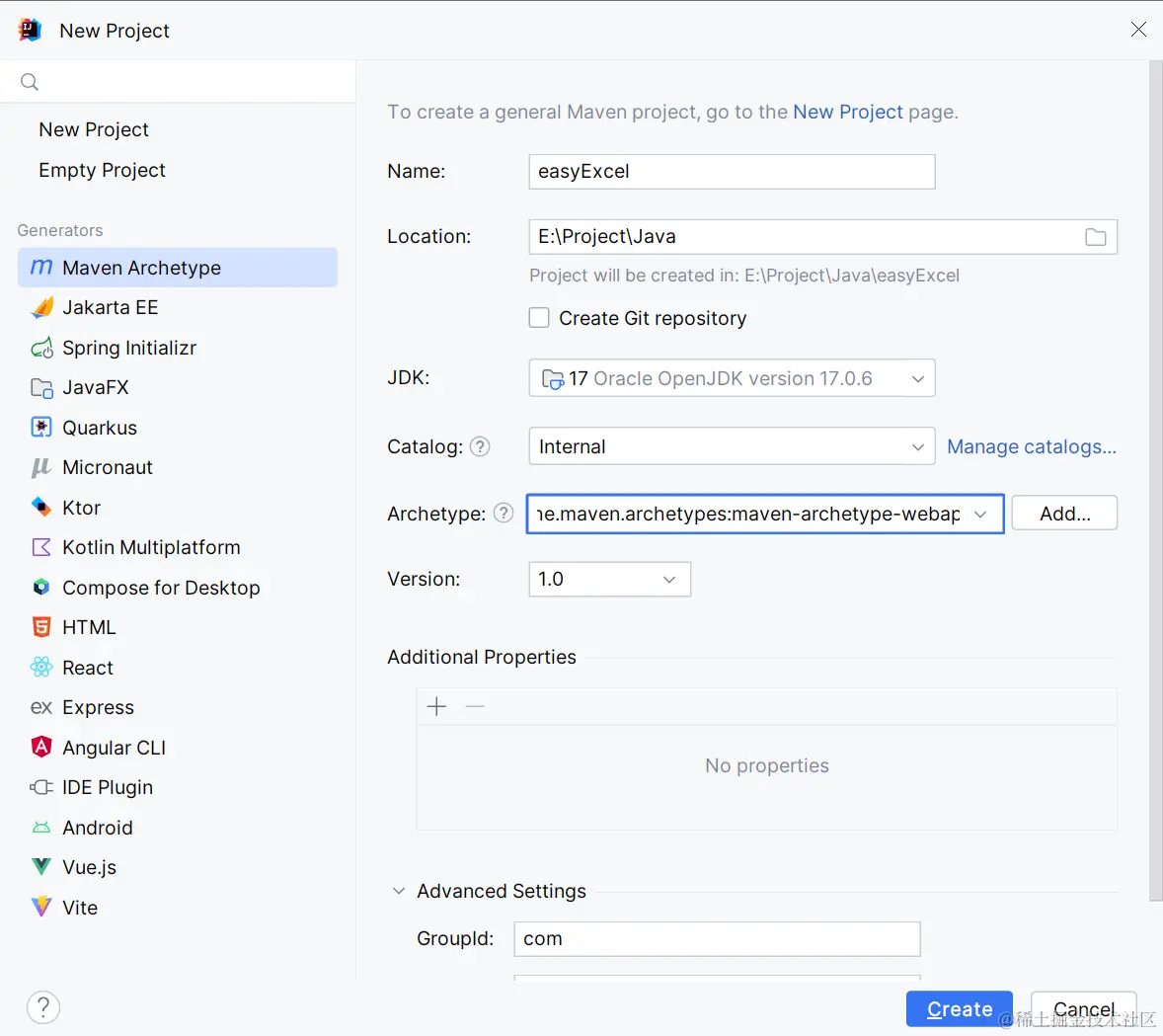The image size is (1163, 1036).
Task: Choose the React generator label
Action: [x=88, y=668]
